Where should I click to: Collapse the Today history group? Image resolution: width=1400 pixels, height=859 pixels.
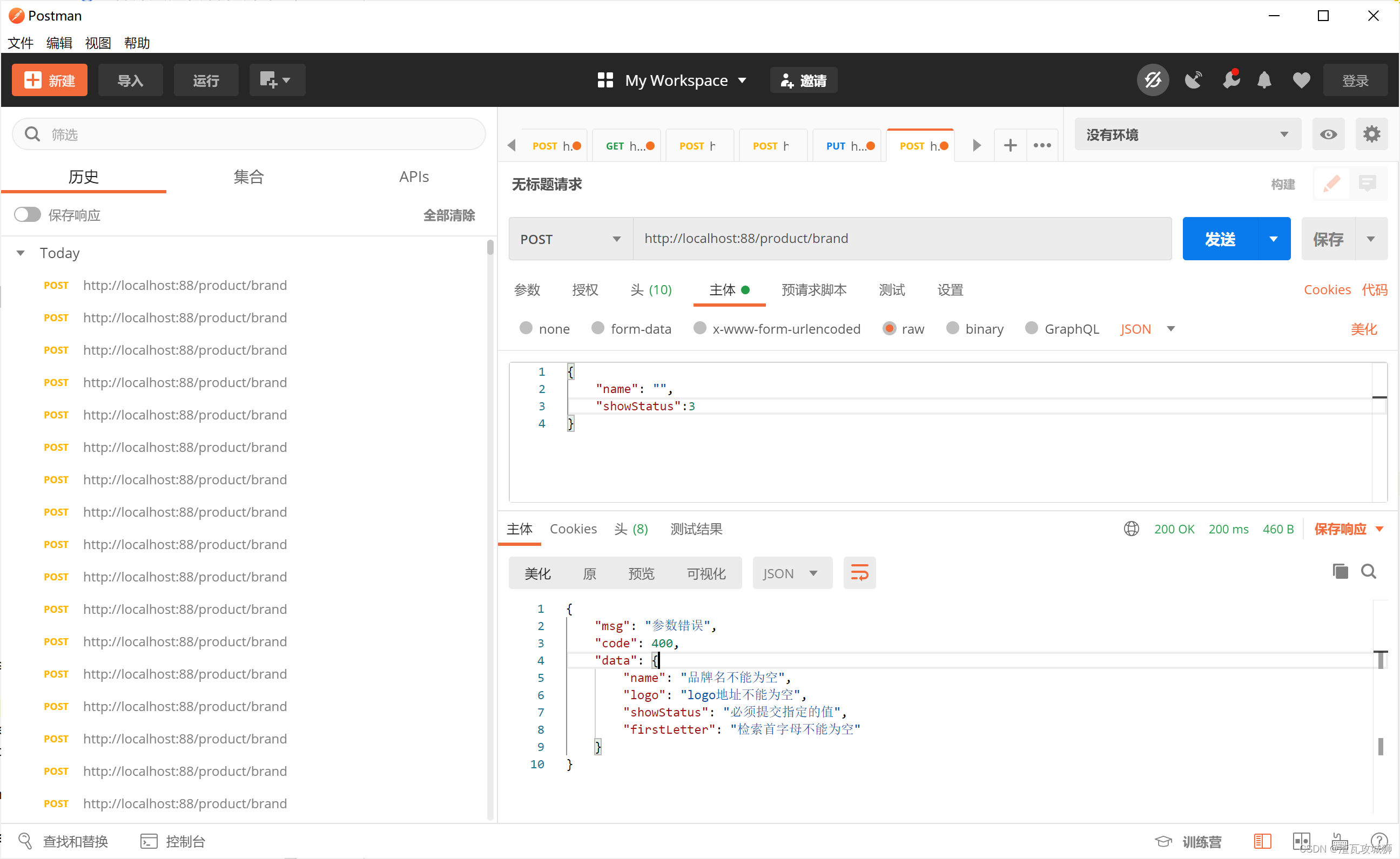tap(21, 253)
